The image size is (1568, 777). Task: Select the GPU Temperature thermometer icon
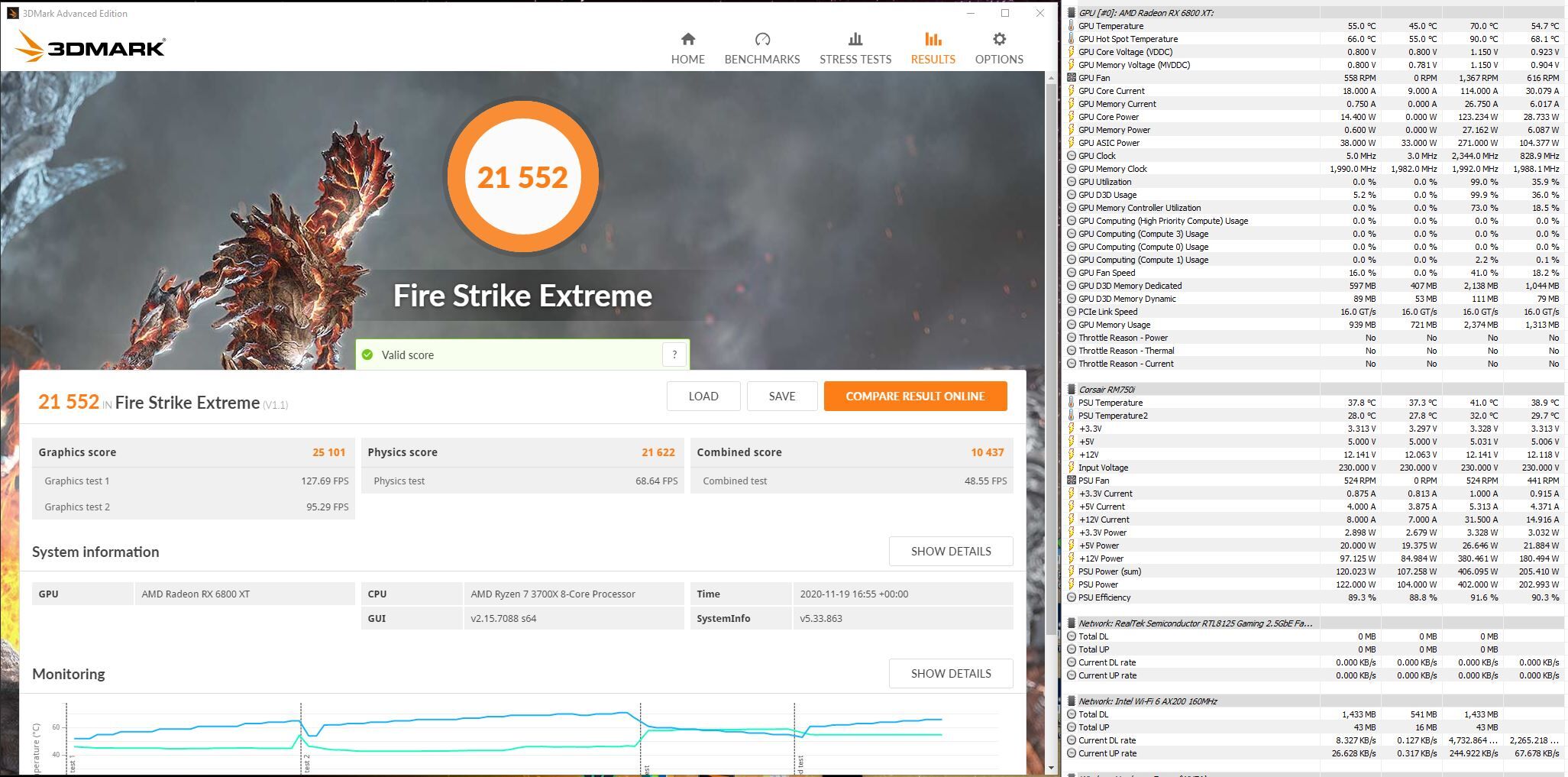(1072, 26)
